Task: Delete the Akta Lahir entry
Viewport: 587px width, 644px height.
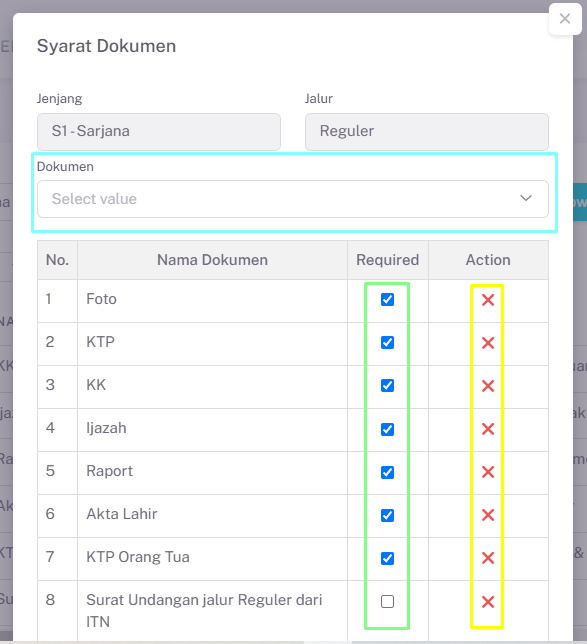Action: 488,515
